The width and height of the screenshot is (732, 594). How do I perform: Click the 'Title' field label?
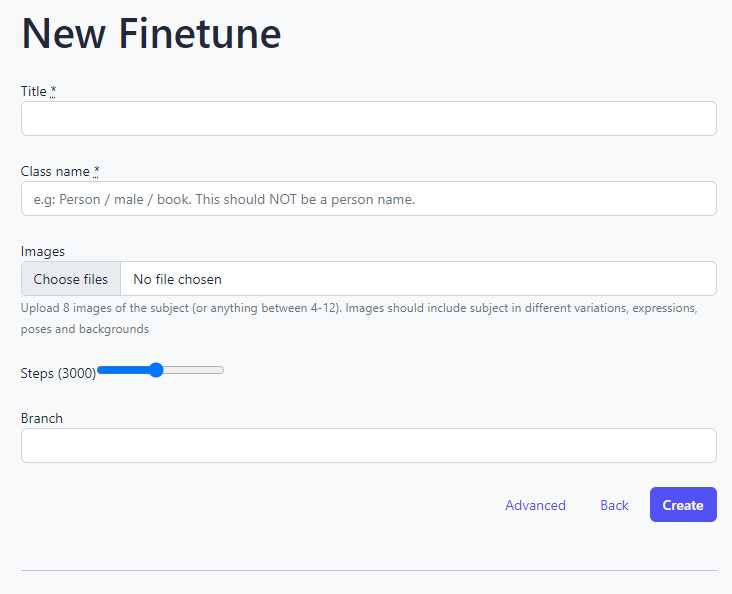pyautogui.click(x=38, y=91)
